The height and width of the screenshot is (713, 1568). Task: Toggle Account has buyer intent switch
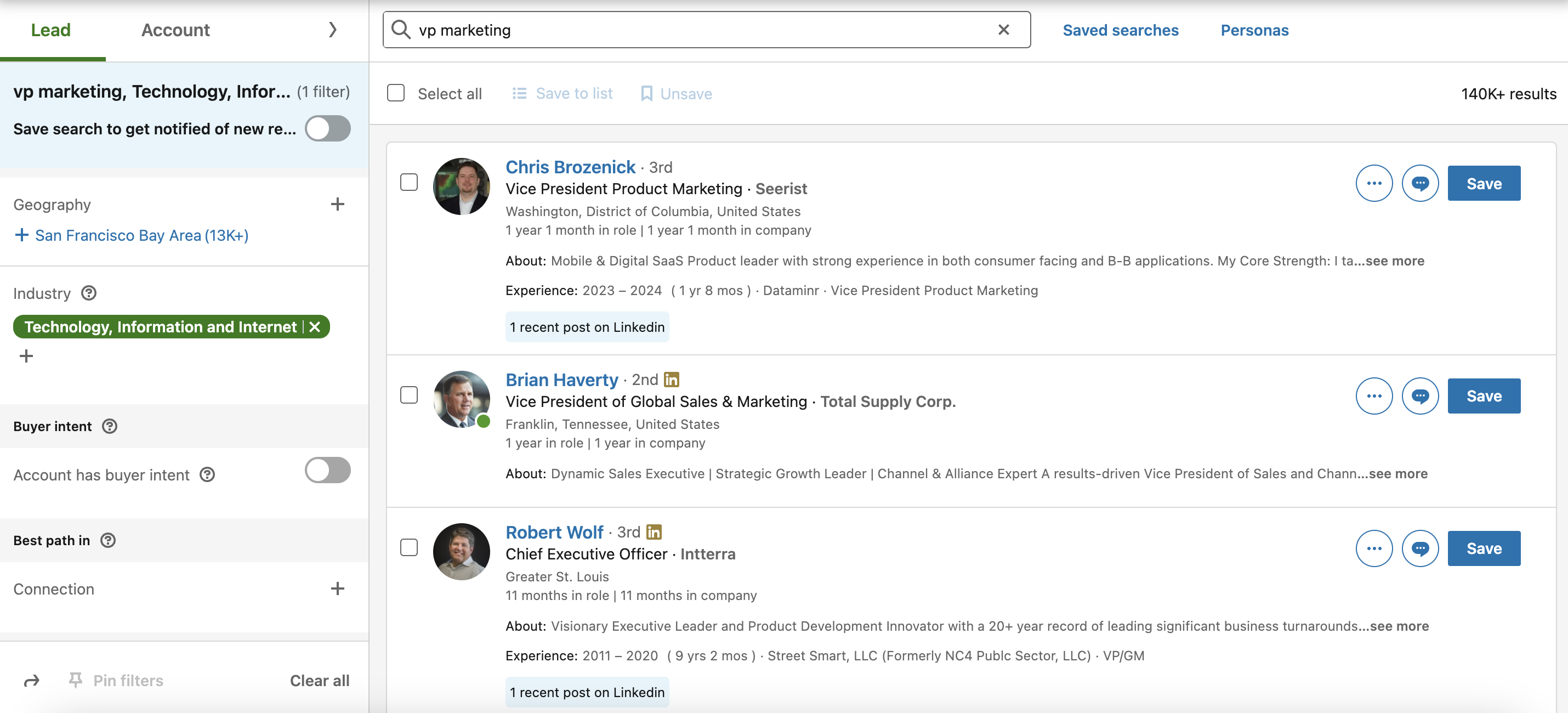click(x=327, y=470)
